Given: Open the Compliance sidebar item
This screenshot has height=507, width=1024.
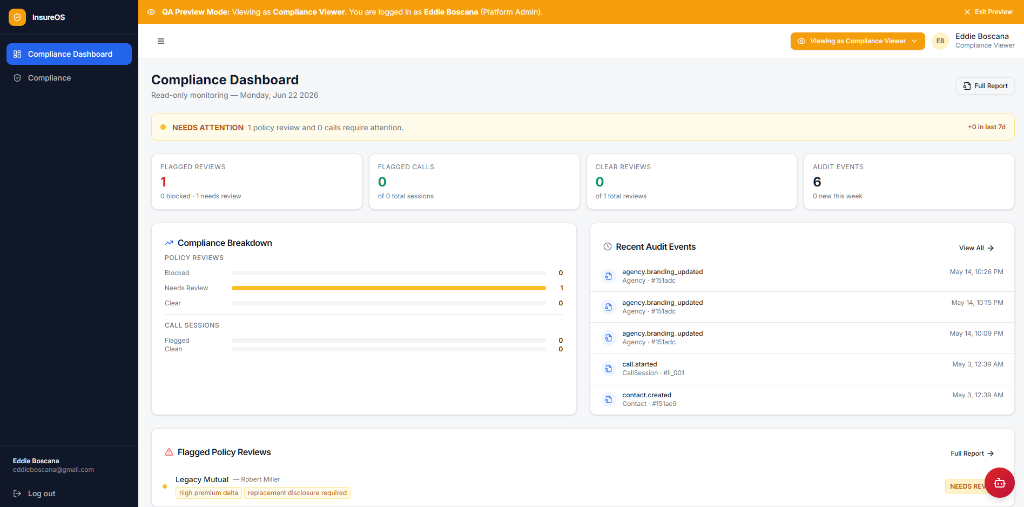Looking at the screenshot, I should (x=69, y=78).
